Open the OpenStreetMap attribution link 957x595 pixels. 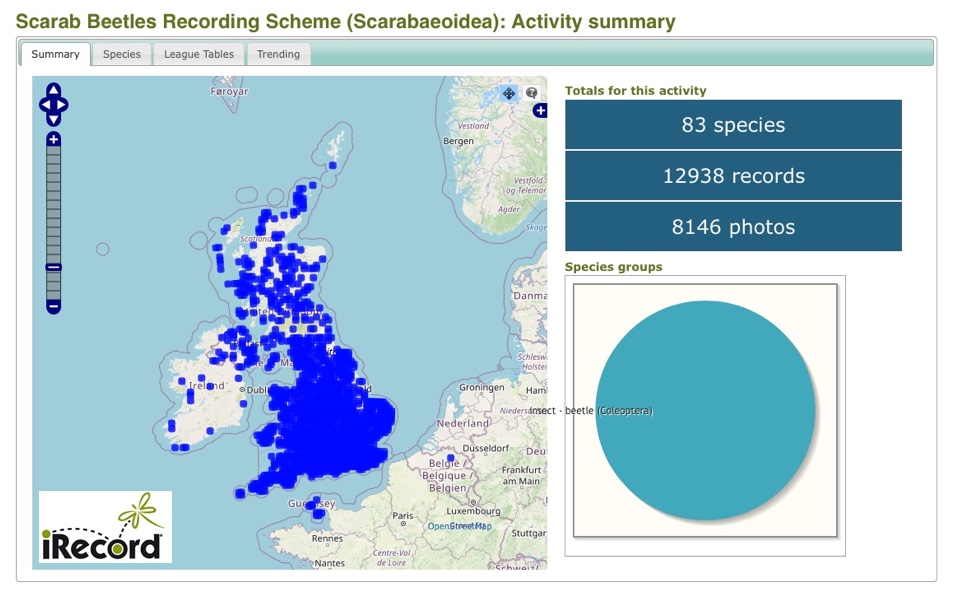(x=456, y=525)
